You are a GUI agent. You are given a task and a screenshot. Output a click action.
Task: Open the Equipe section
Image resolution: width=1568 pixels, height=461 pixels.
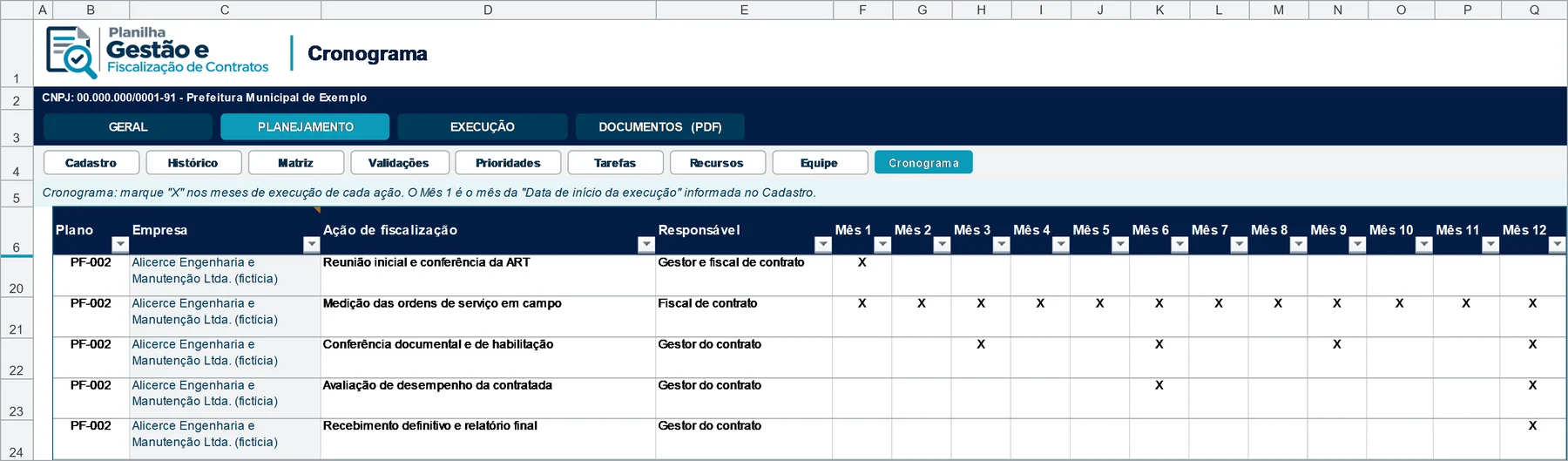coord(820,163)
